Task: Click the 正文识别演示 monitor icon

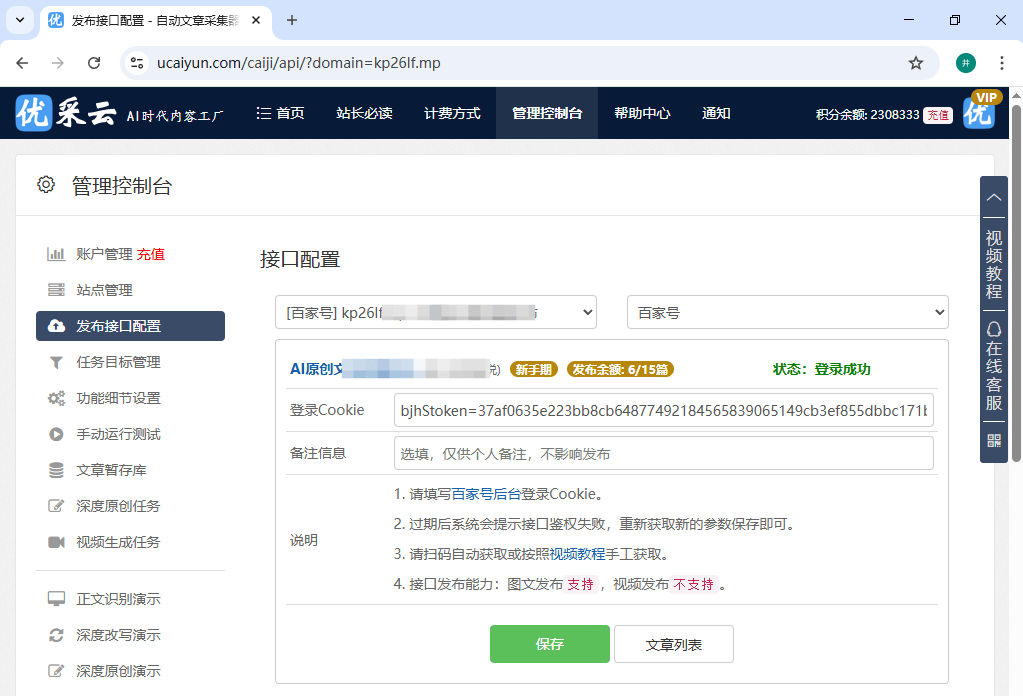Action: (58, 599)
